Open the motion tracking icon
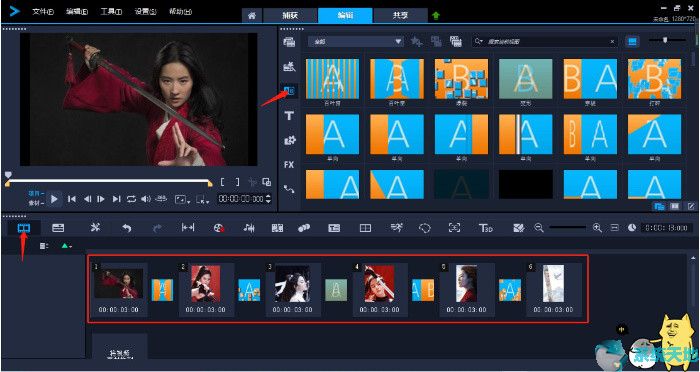 [304, 228]
